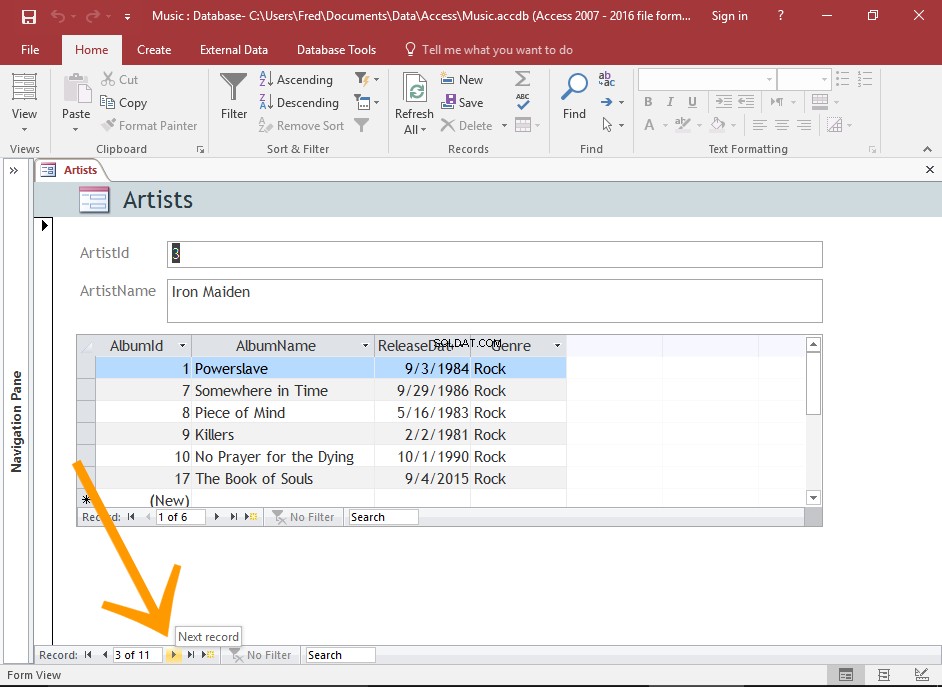Screen dimensions: 942x687
Task: Toggle Bold formatting
Action: [648, 101]
